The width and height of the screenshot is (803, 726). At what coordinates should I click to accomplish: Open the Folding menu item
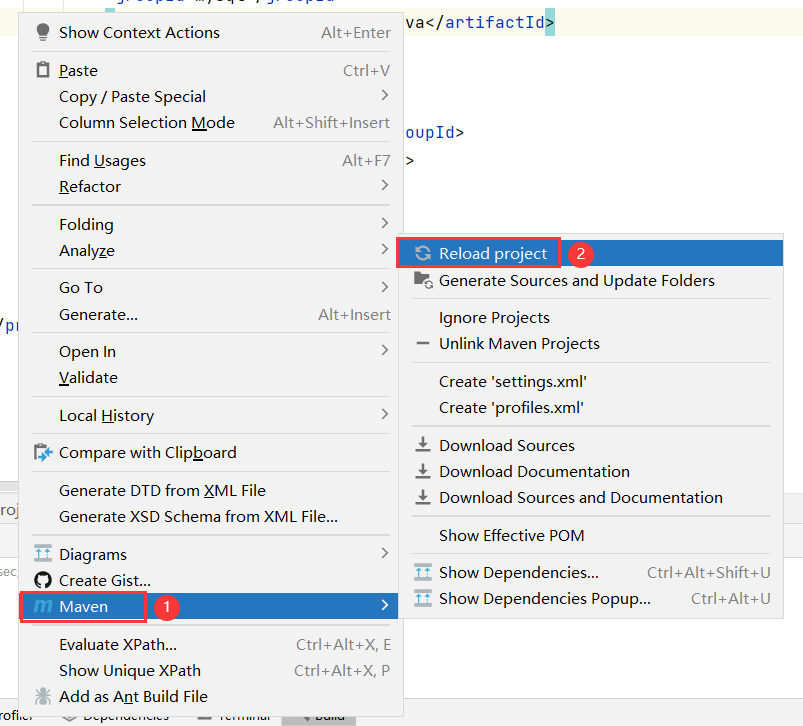coord(211,224)
